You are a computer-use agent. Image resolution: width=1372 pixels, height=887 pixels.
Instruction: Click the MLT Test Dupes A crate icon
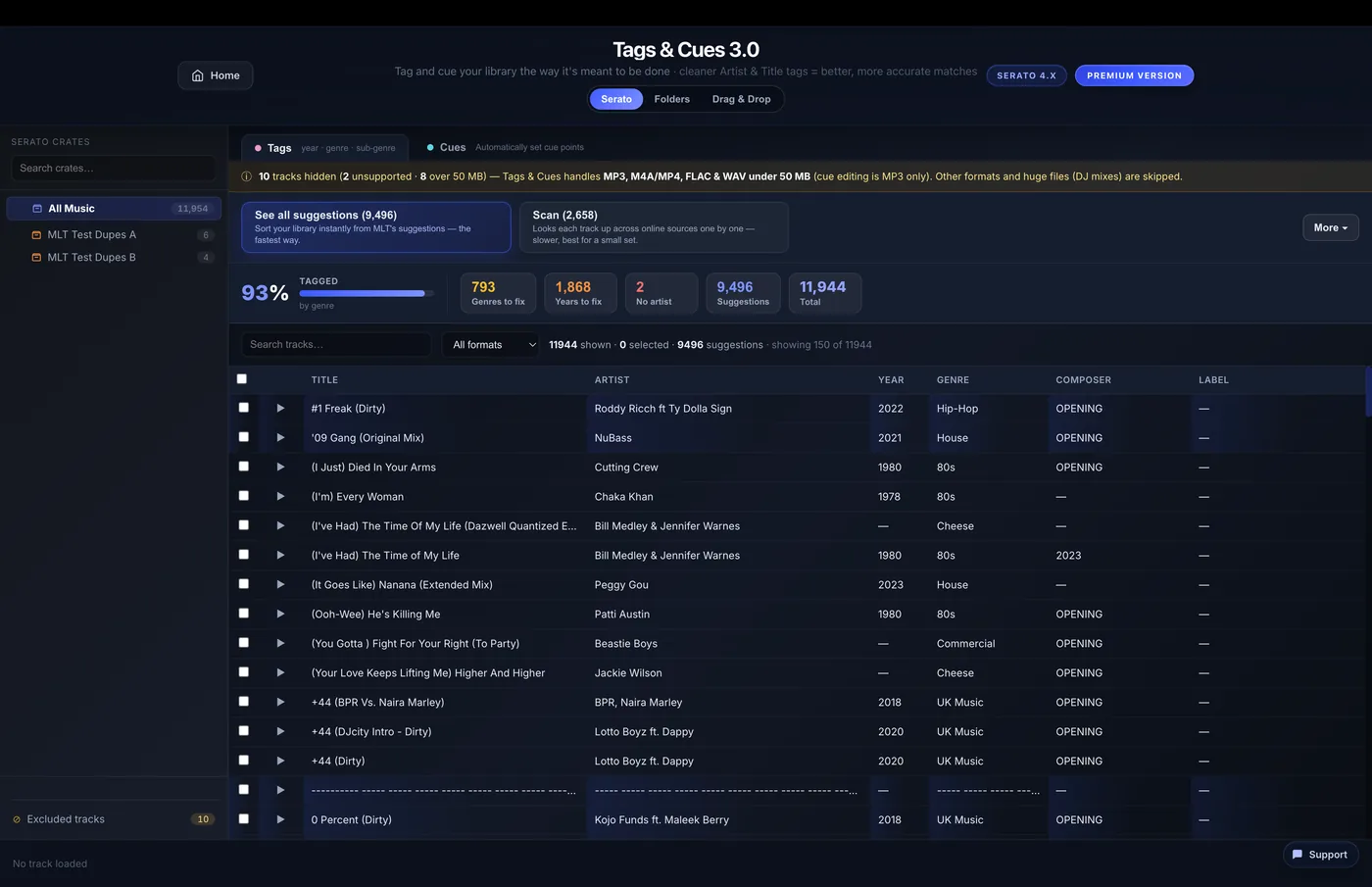click(x=36, y=235)
